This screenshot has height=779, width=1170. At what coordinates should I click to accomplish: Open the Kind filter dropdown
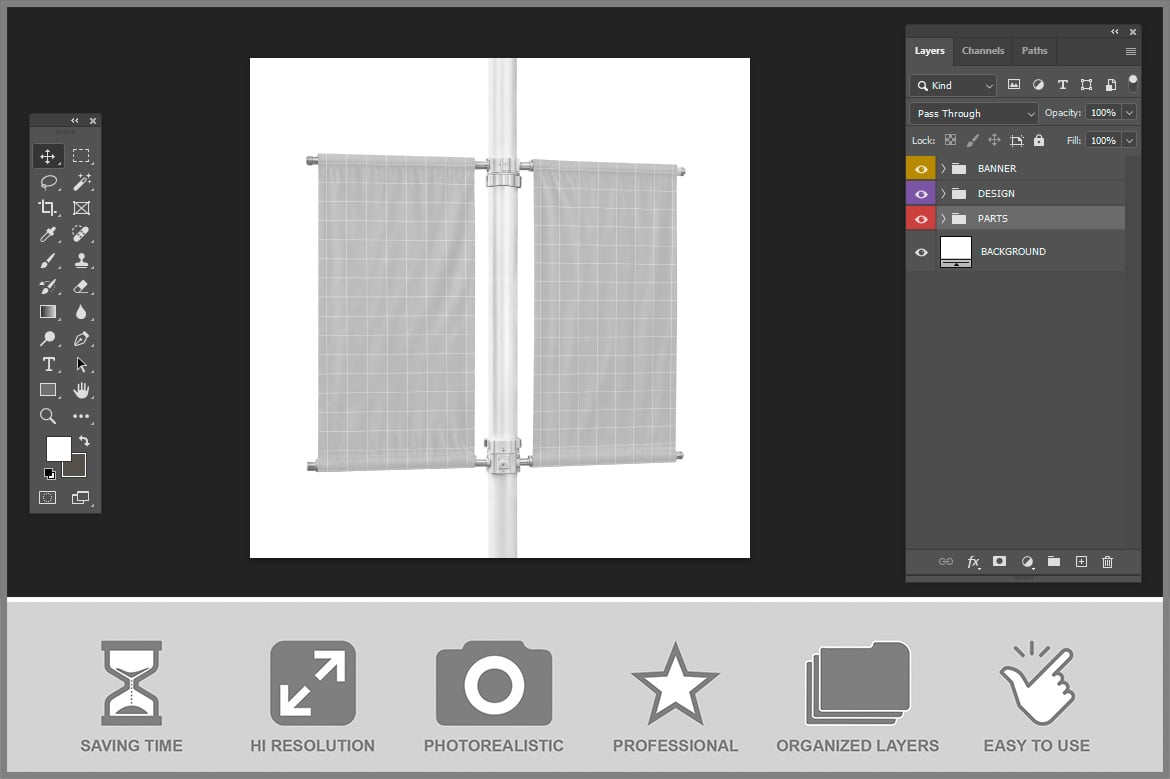pos(953,85)
